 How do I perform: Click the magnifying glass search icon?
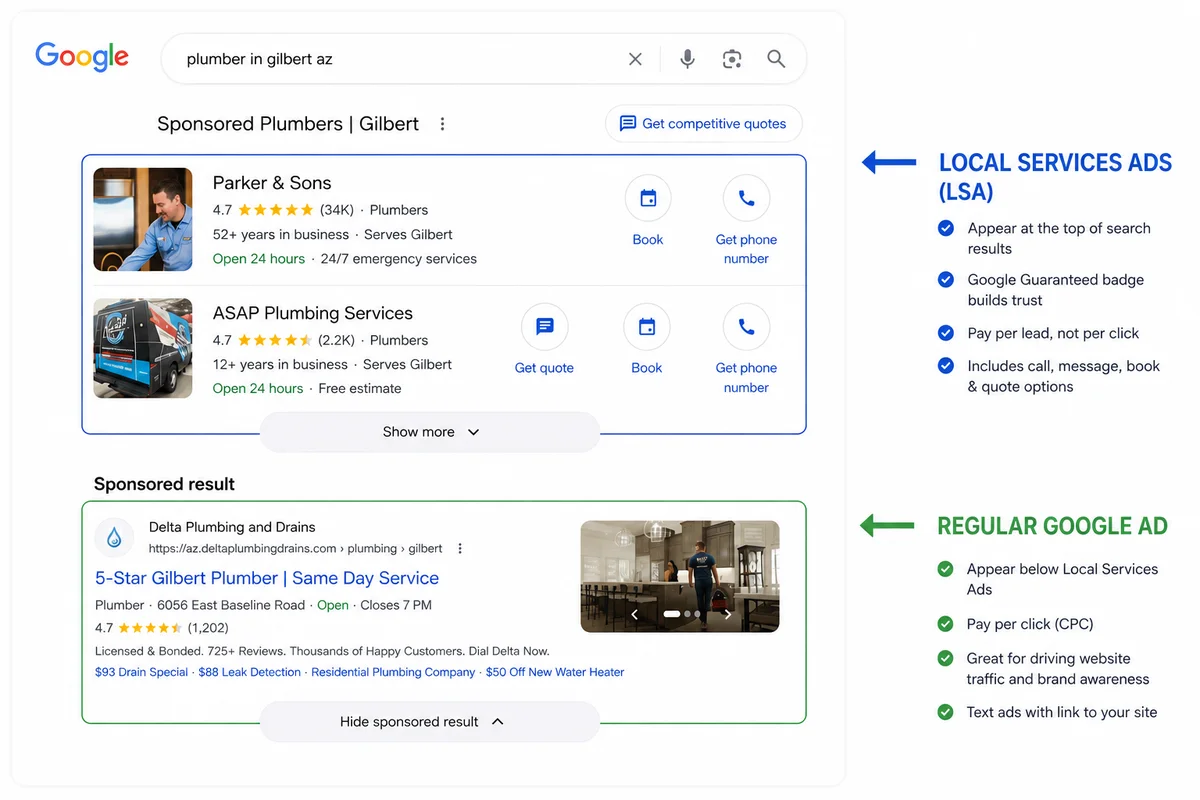tap(776, 59)
